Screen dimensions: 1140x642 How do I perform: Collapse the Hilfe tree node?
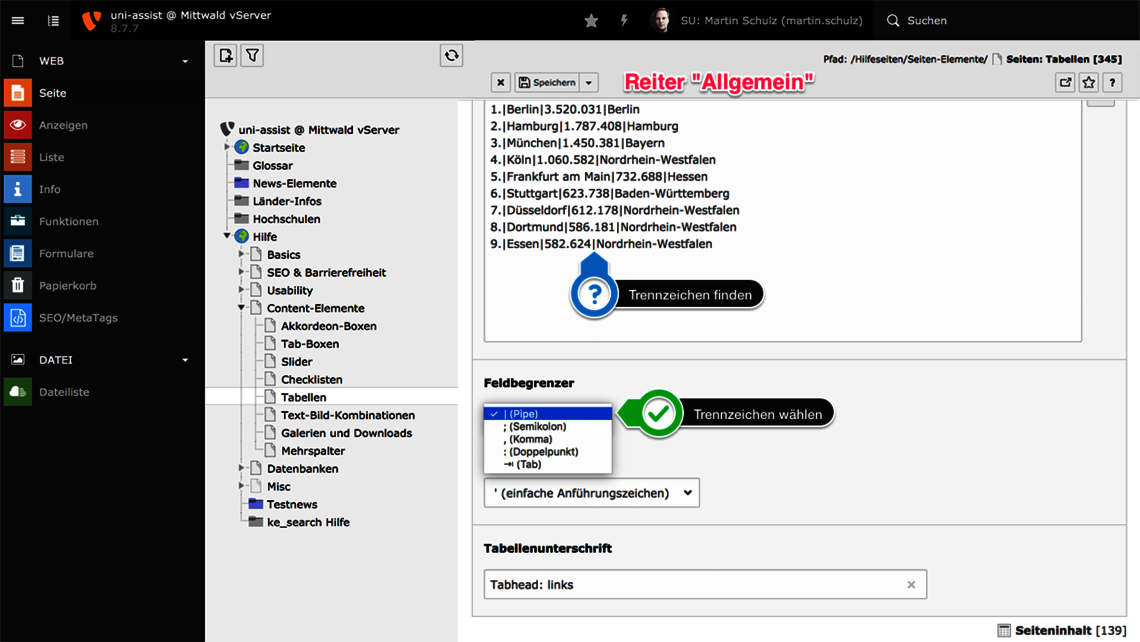tap(227, 236)
